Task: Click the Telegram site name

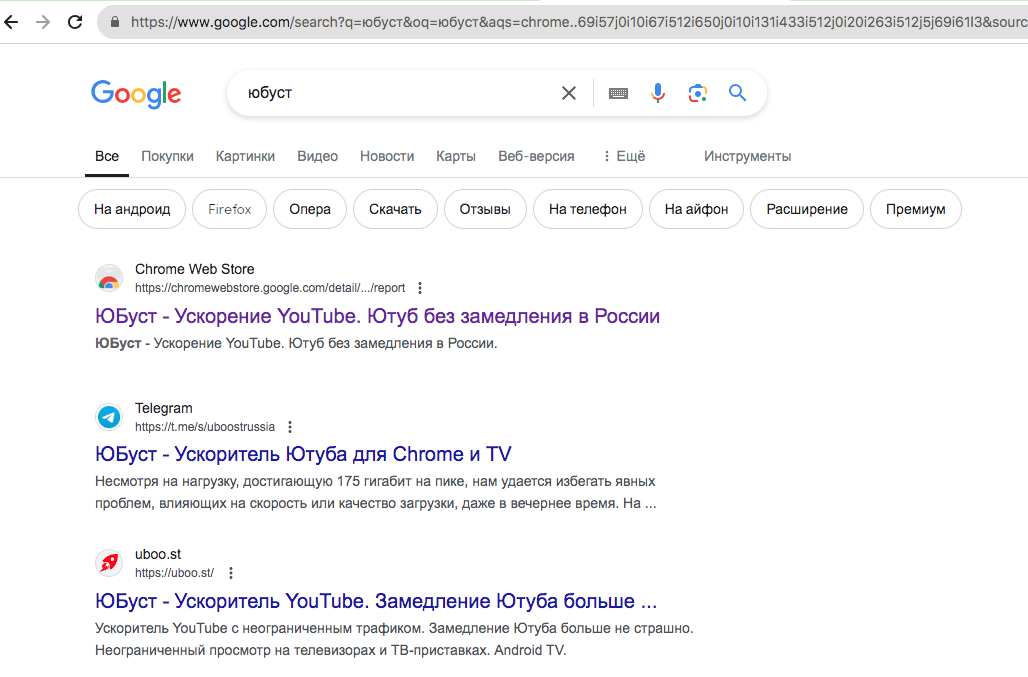Action: 164,408
